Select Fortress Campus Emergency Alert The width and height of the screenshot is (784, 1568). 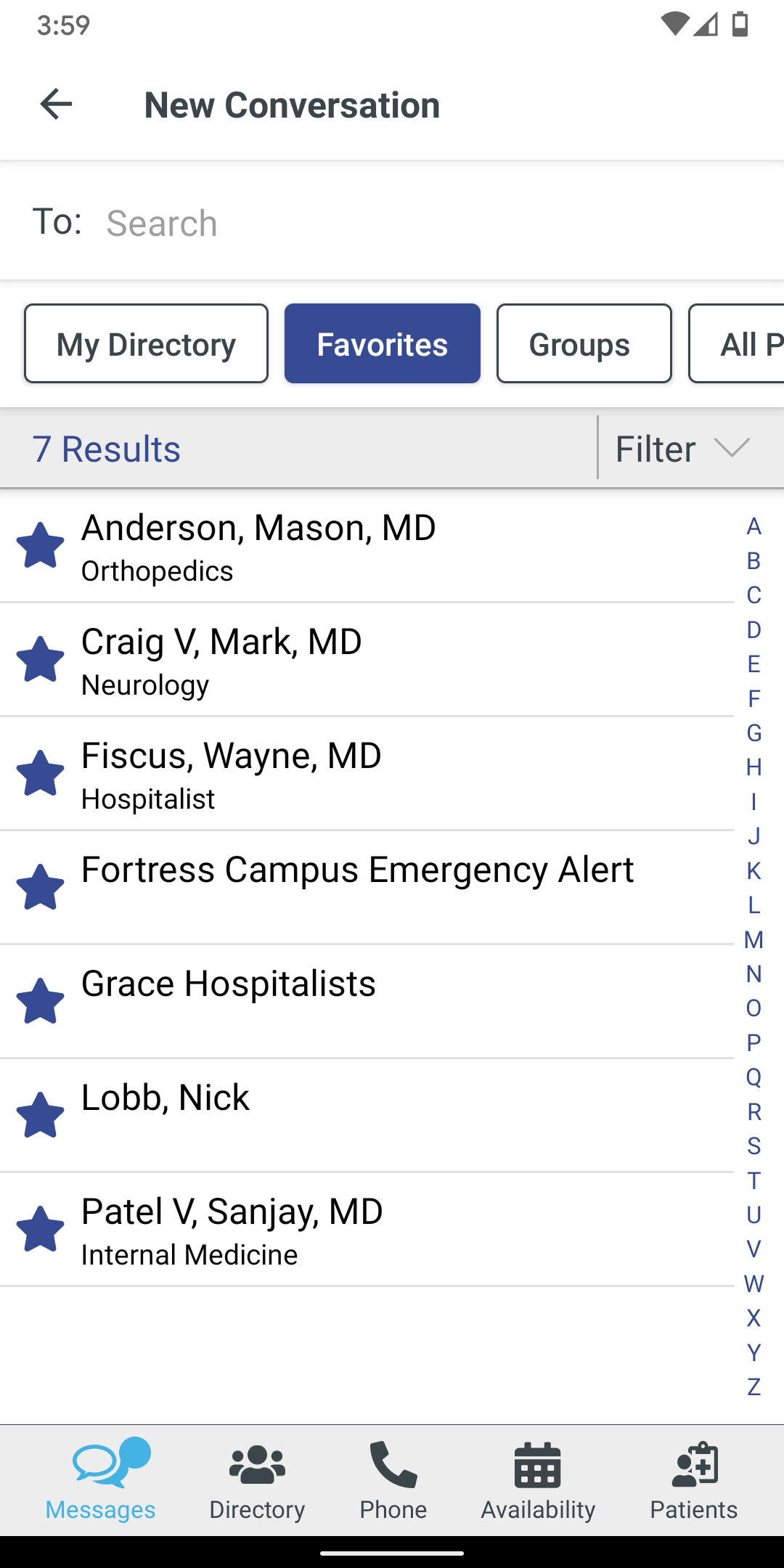click(367, 888)
